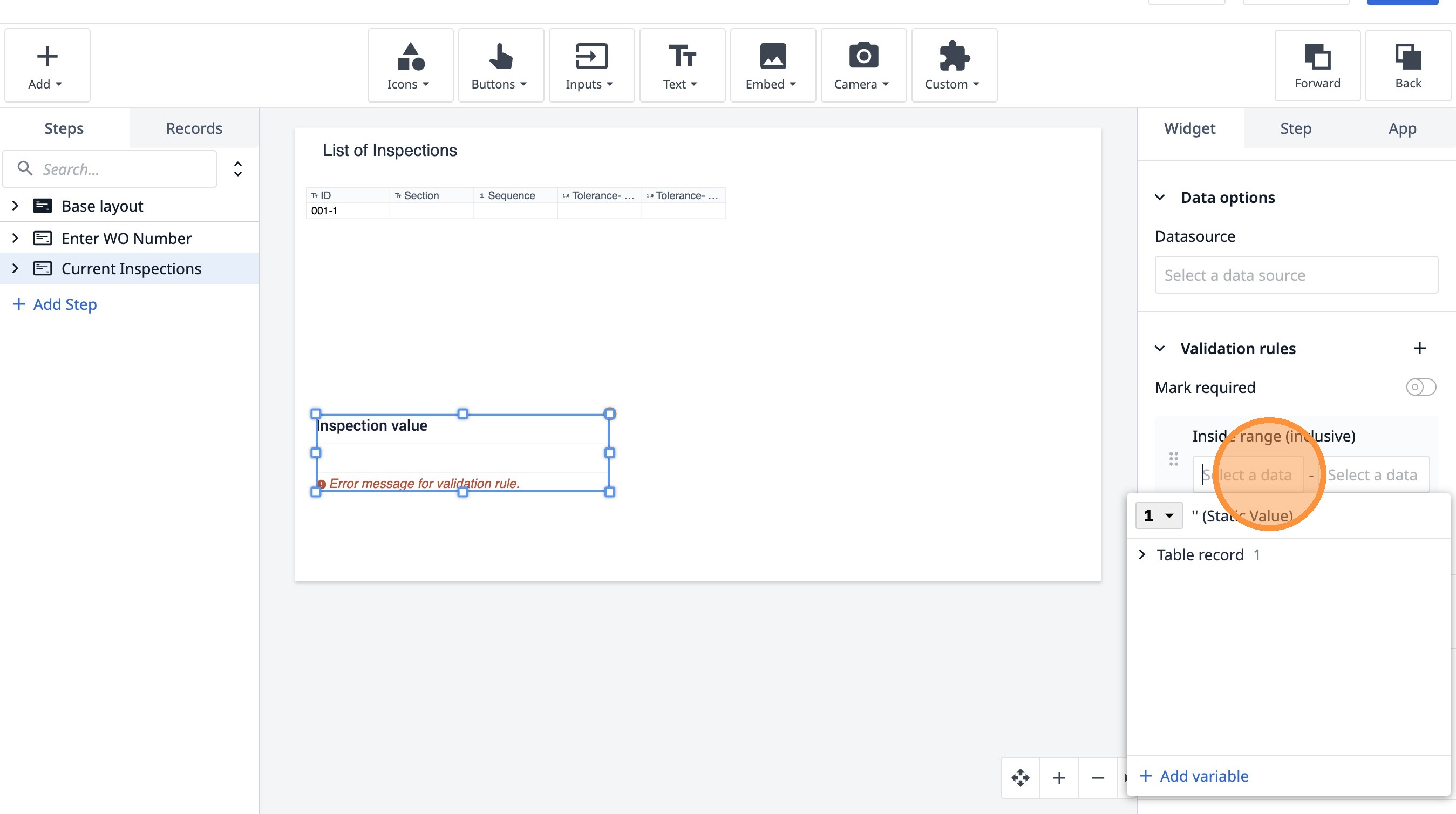Screen dimensions: 1456x814
Task: Toggle the Mark required switch
Action: pyautogui.click(x=1420, y=387)
